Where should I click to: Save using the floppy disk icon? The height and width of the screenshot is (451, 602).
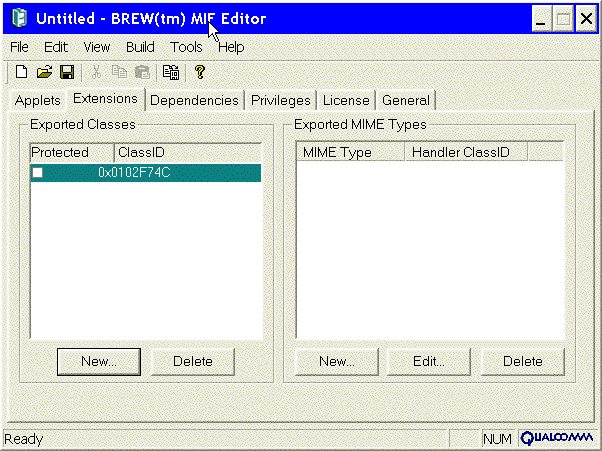tap(67, 72)
